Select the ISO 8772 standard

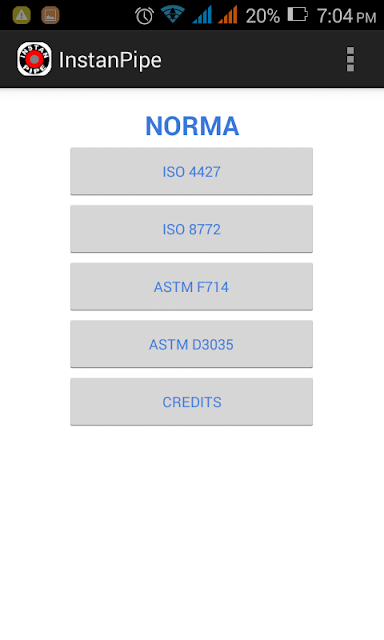tap(191, 229)
